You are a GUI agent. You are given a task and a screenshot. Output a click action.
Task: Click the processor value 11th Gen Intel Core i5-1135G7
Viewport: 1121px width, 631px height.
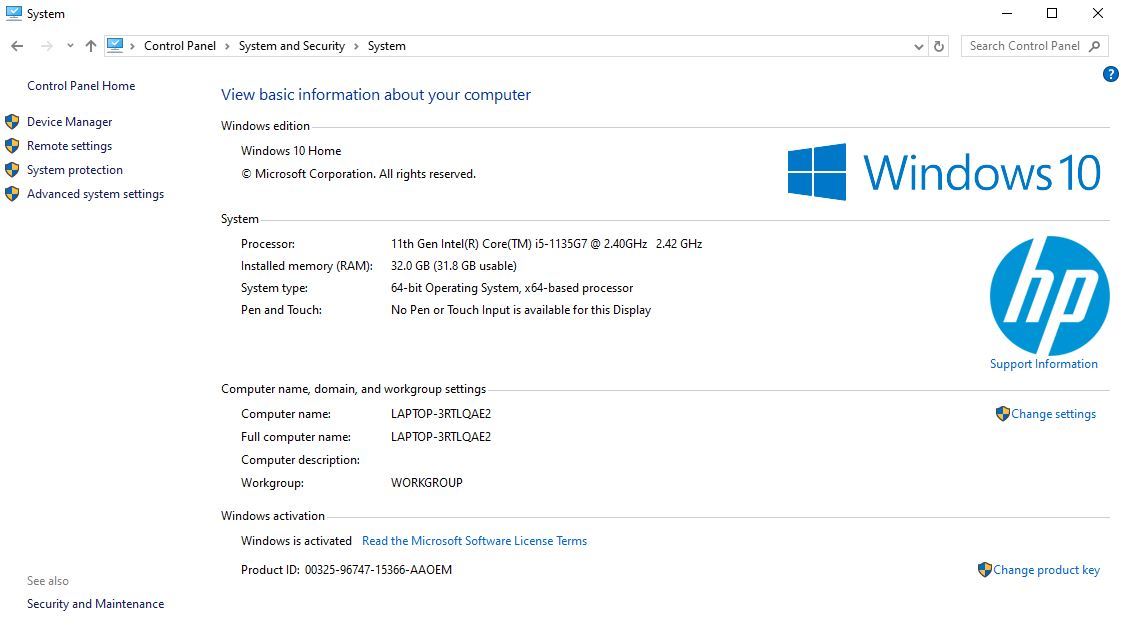546,244
